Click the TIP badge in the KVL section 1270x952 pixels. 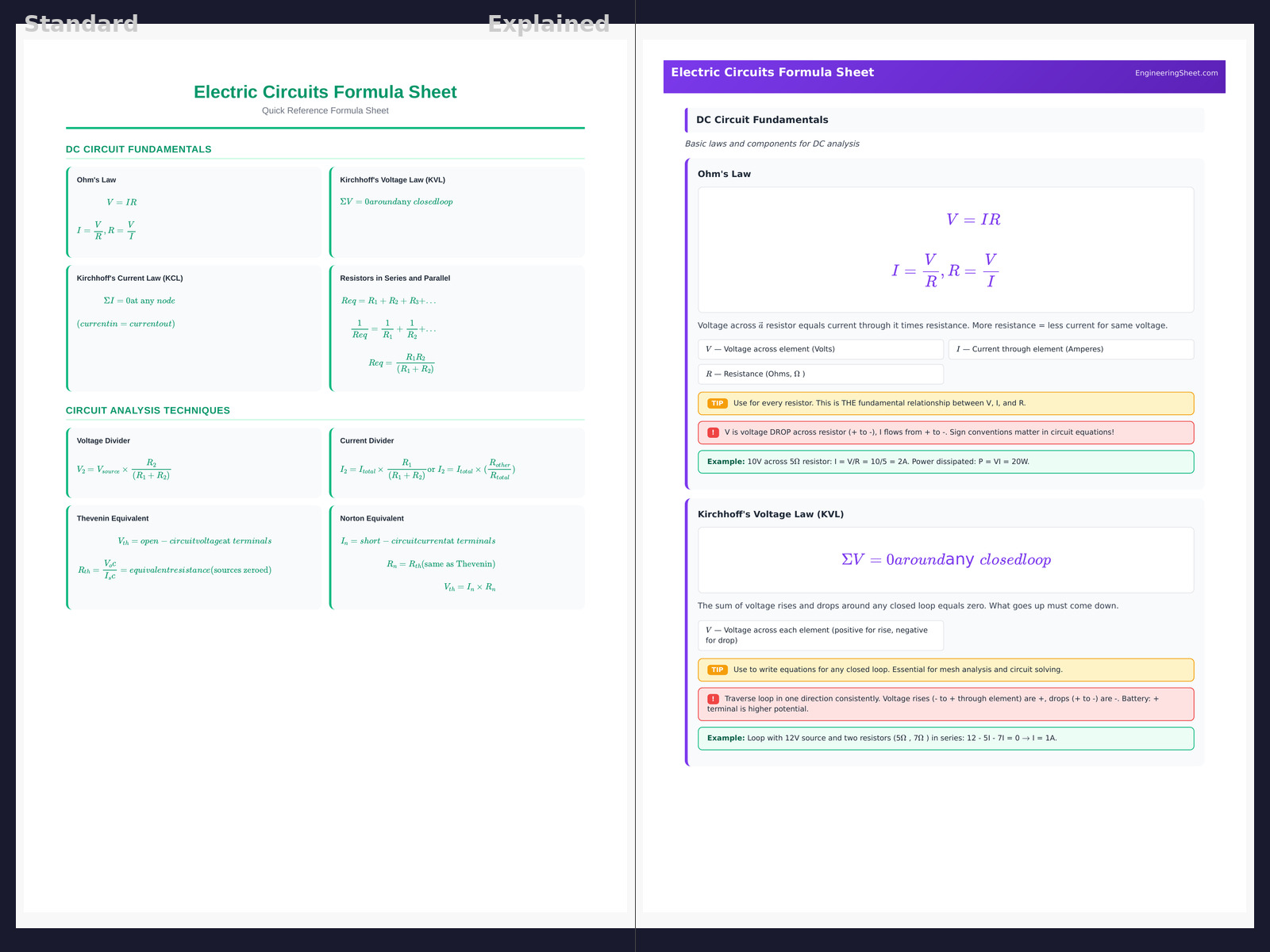click(x=717, y=670)
